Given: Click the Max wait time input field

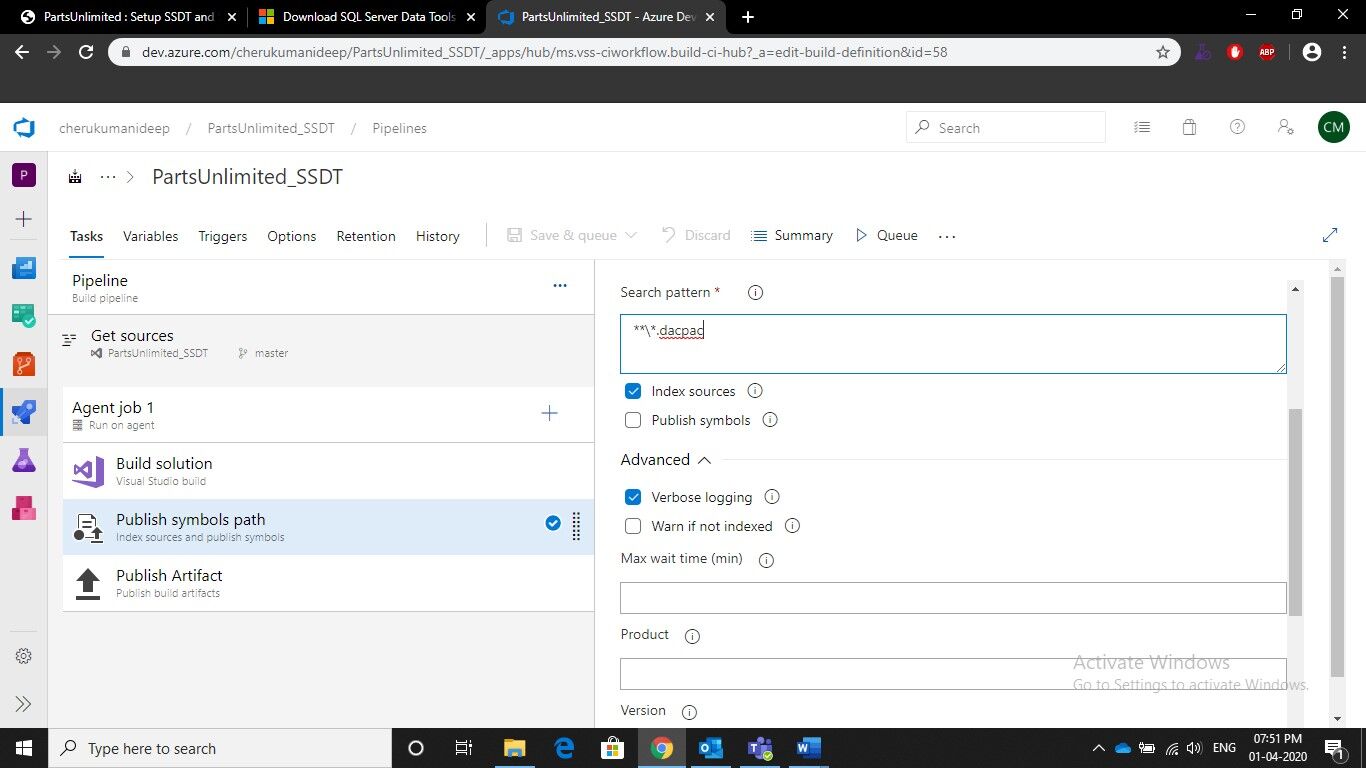Looking at the screenshot, I should 952,598.
